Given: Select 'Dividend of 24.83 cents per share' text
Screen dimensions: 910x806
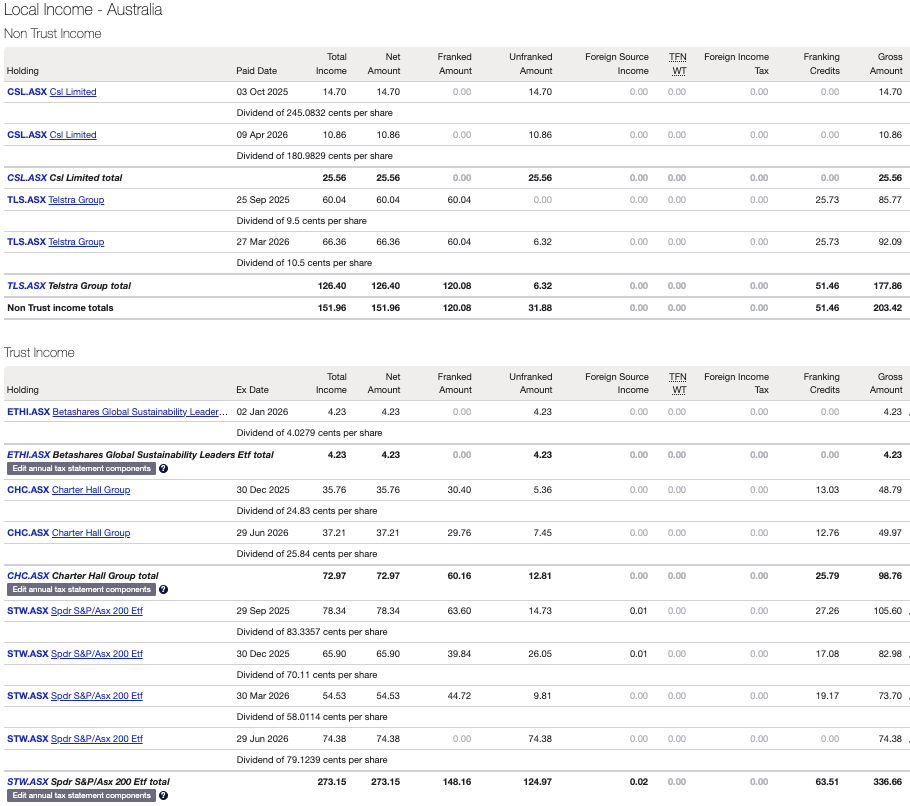Looking at the screenshot, I should click(x=307, y=511).
